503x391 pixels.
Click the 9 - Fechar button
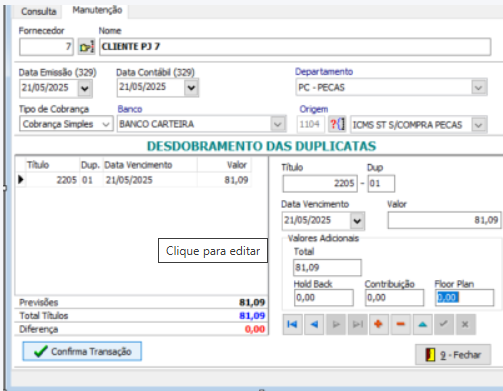453,355
